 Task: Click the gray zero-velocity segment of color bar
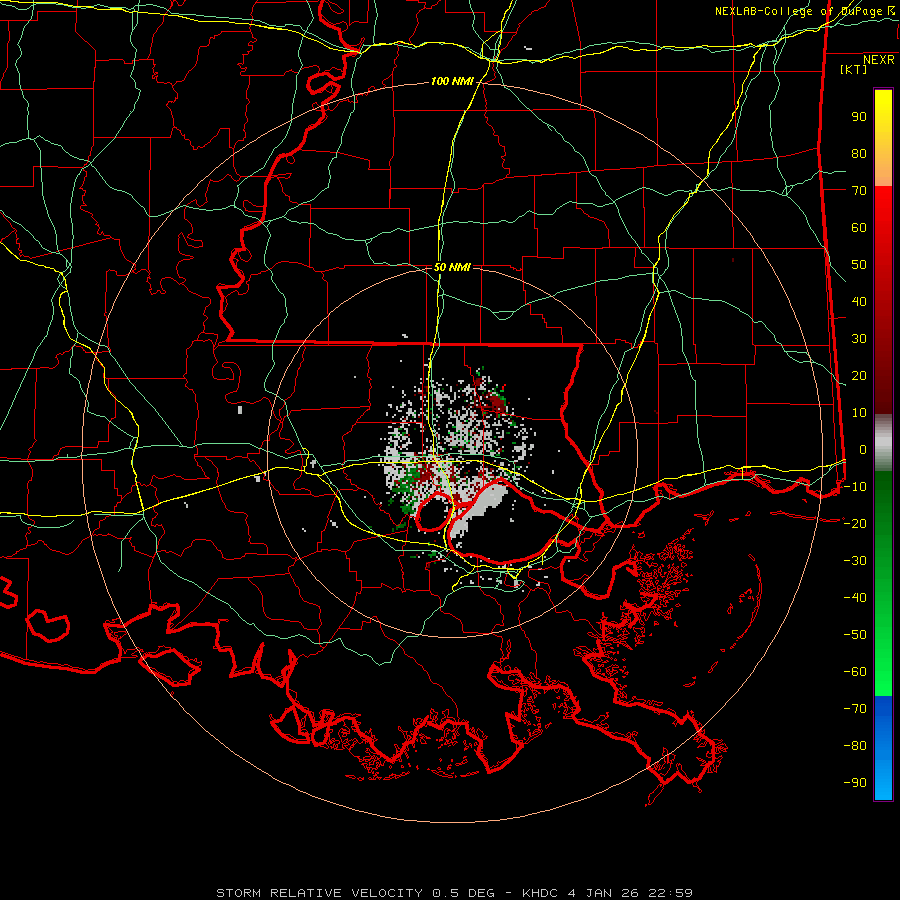pyautogui.click(x=883, y=443)
